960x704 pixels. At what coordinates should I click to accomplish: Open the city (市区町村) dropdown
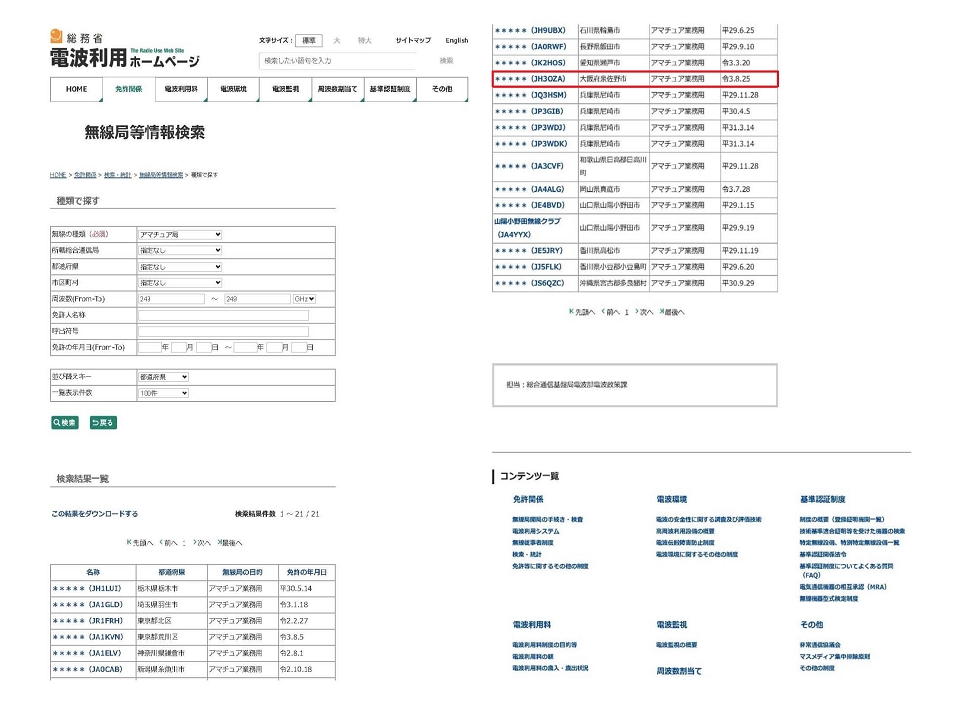pyautogui.click(x=180, y=283)
